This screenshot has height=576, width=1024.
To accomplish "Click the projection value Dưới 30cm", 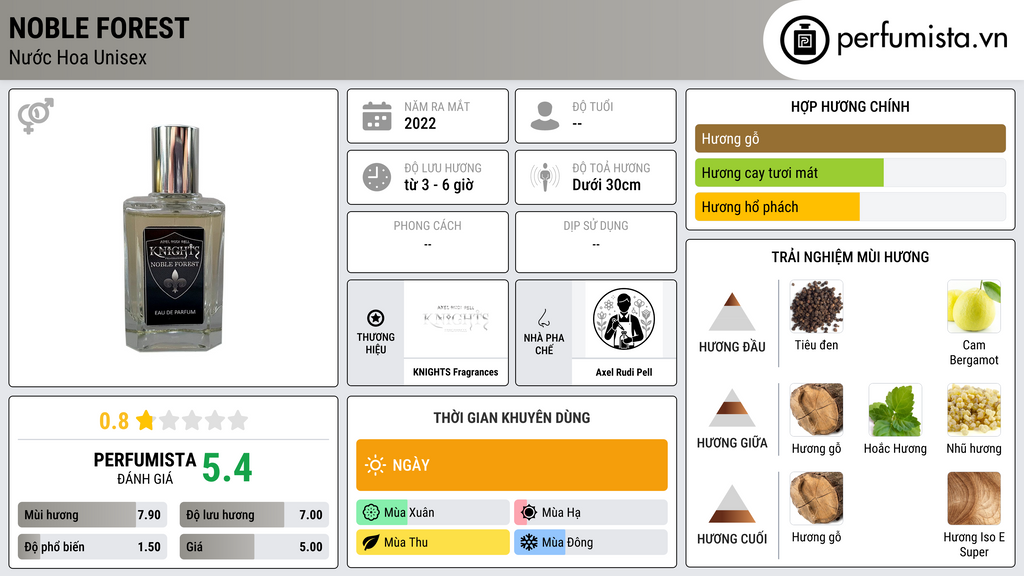I will click(607, 185).
